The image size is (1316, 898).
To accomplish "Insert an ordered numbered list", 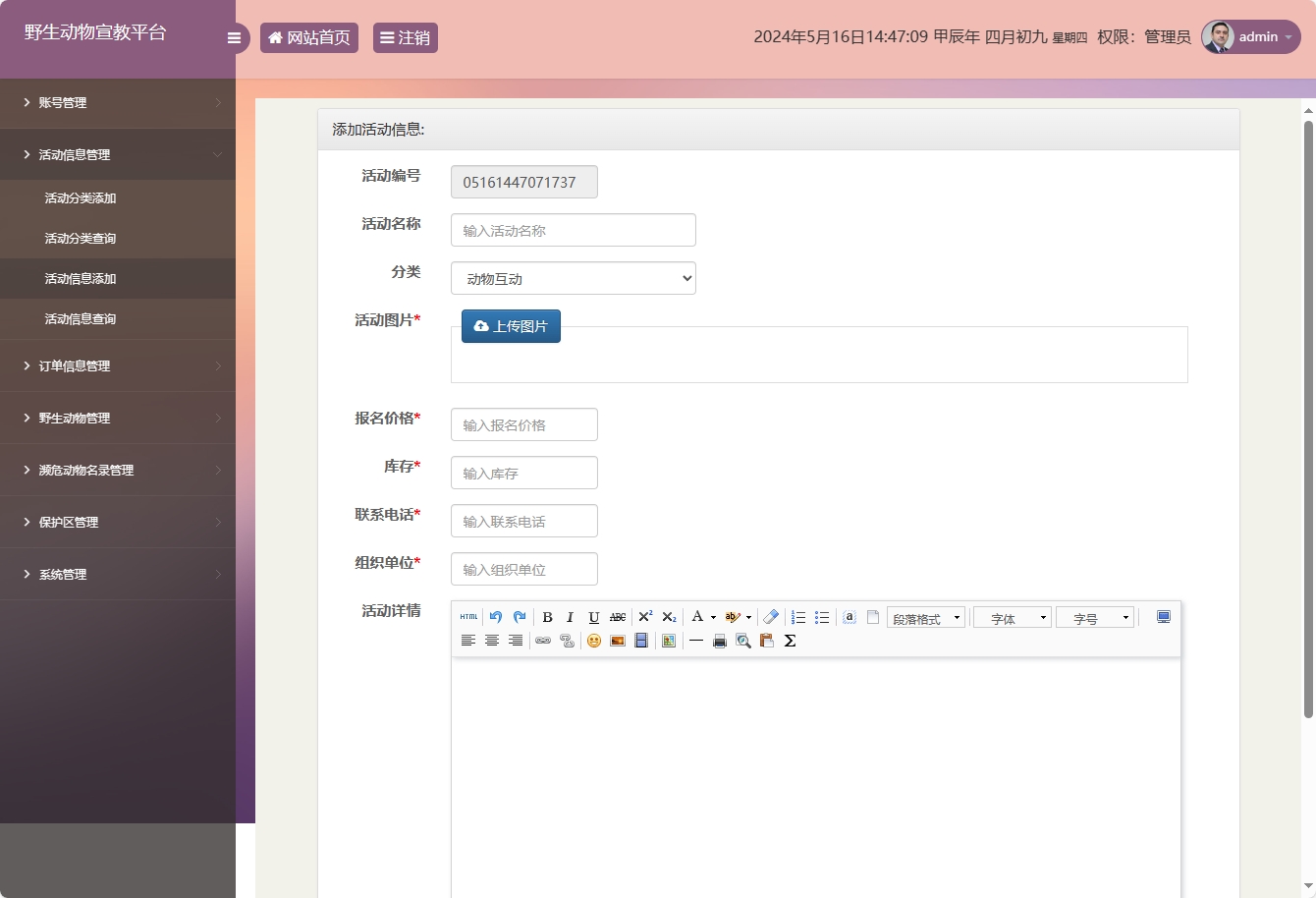I will click(798, 617).
